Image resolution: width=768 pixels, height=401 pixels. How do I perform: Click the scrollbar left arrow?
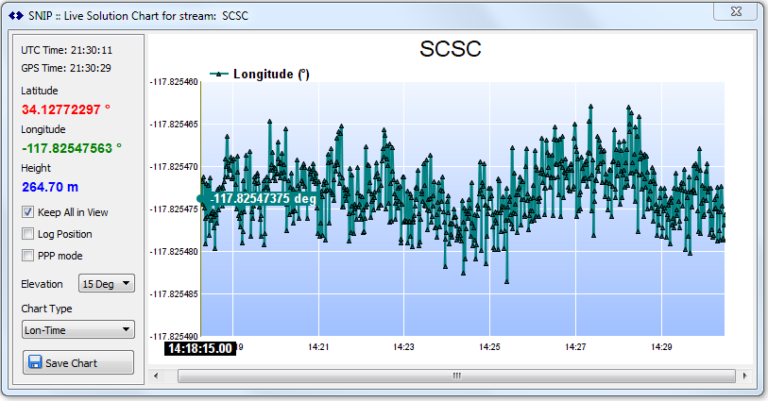point(156,376)
